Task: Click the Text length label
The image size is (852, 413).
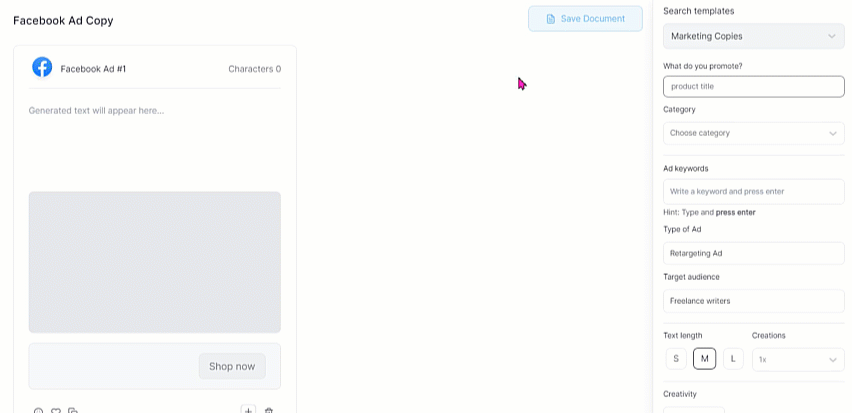Action: point(682,335)
